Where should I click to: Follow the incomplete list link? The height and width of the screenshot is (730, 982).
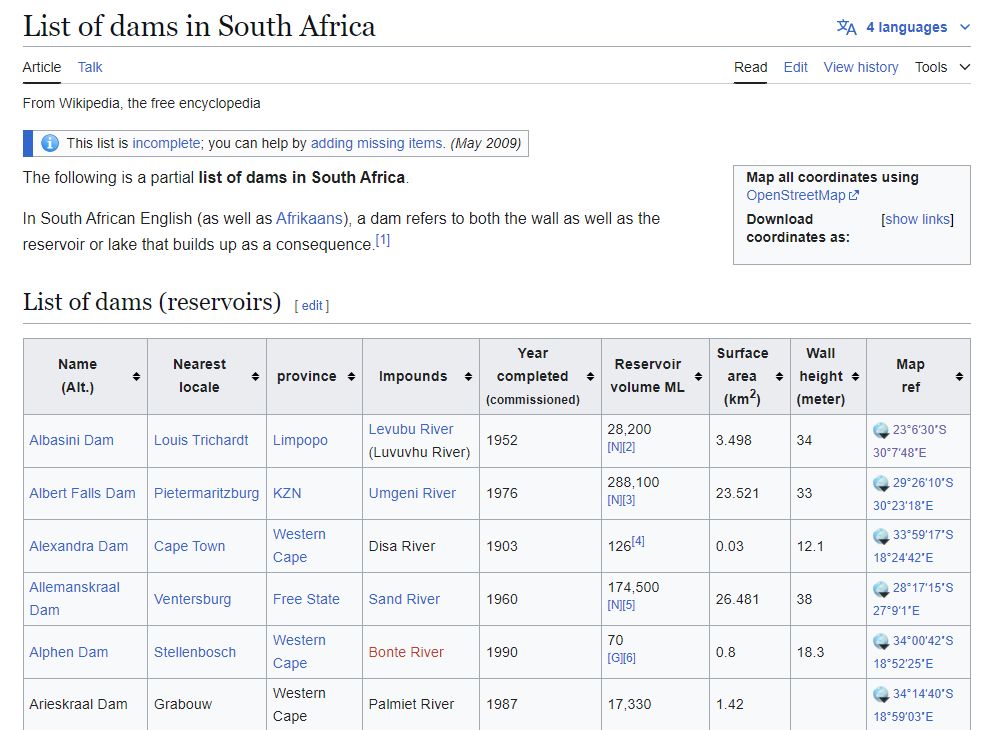166,143
